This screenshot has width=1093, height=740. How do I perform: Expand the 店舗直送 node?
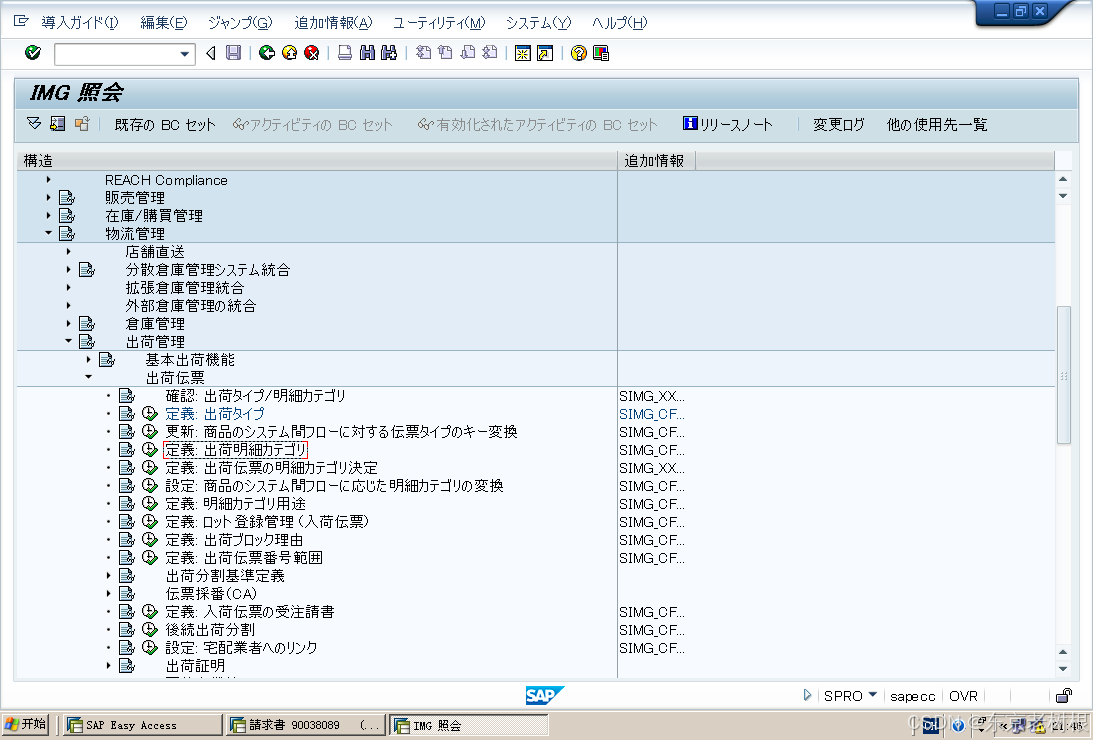pos(68,252)
